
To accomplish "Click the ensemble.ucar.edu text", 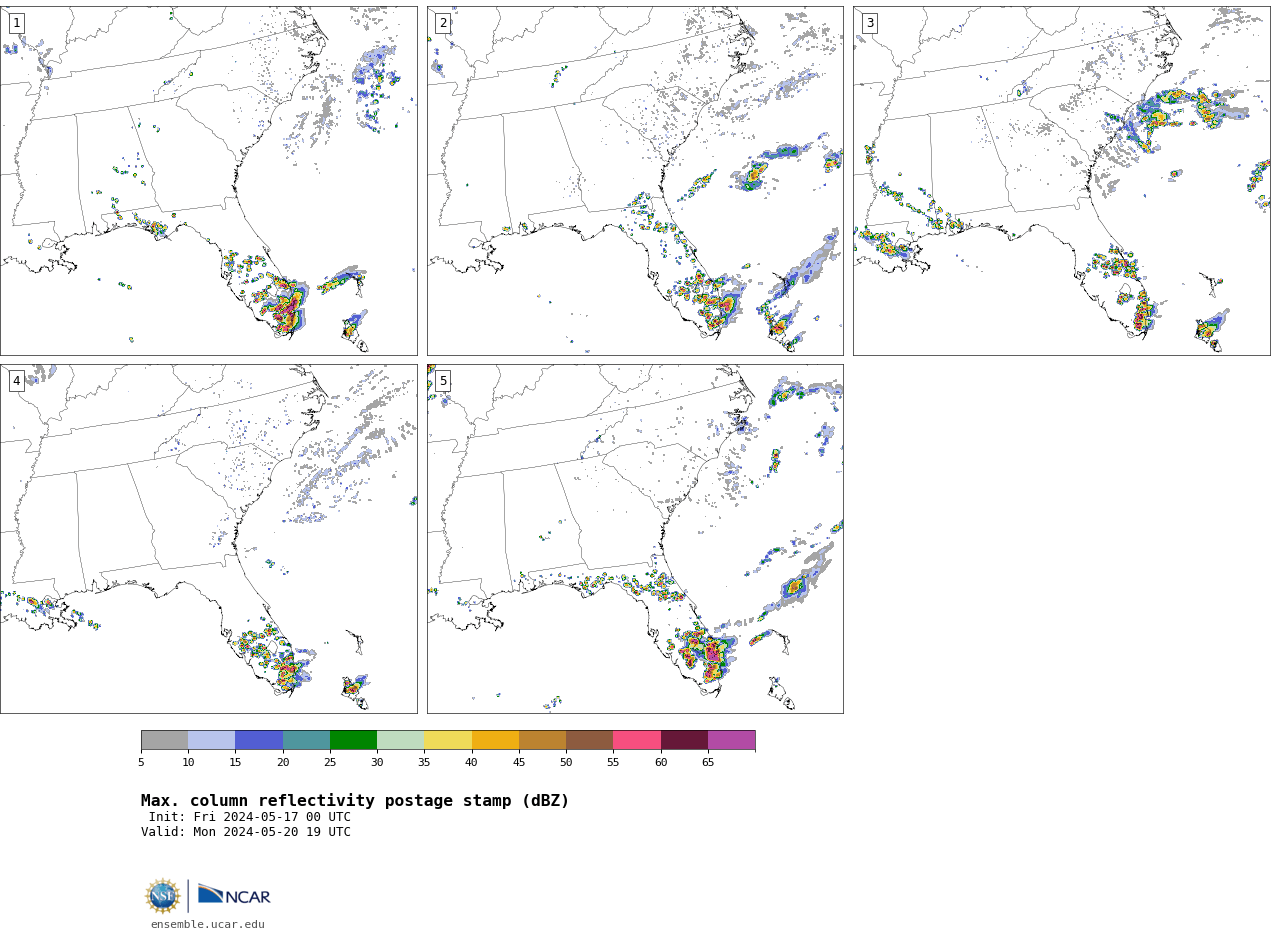I will point(208,925).
